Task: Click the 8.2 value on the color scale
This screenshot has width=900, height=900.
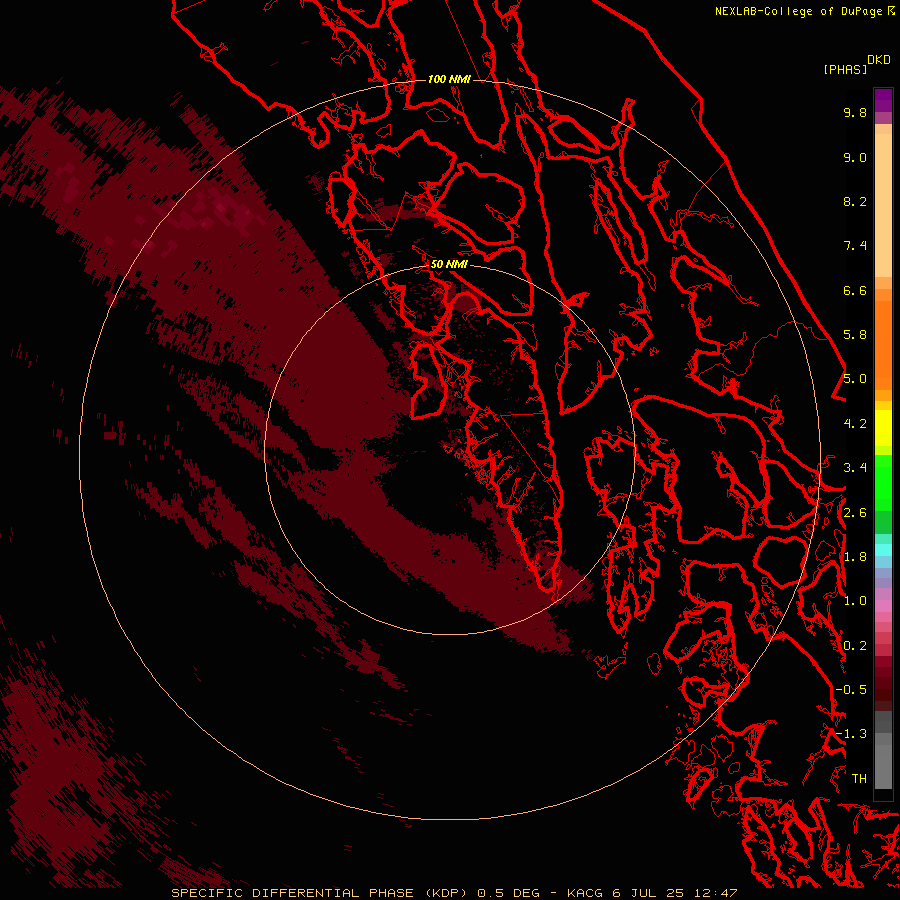Action: click(855, 201)
